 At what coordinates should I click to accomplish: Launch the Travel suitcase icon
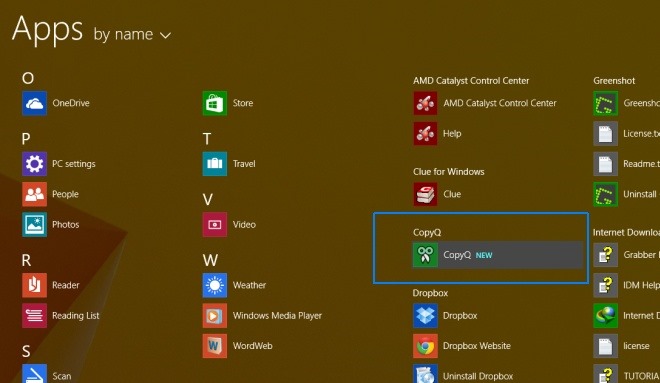tap(215, 164)
